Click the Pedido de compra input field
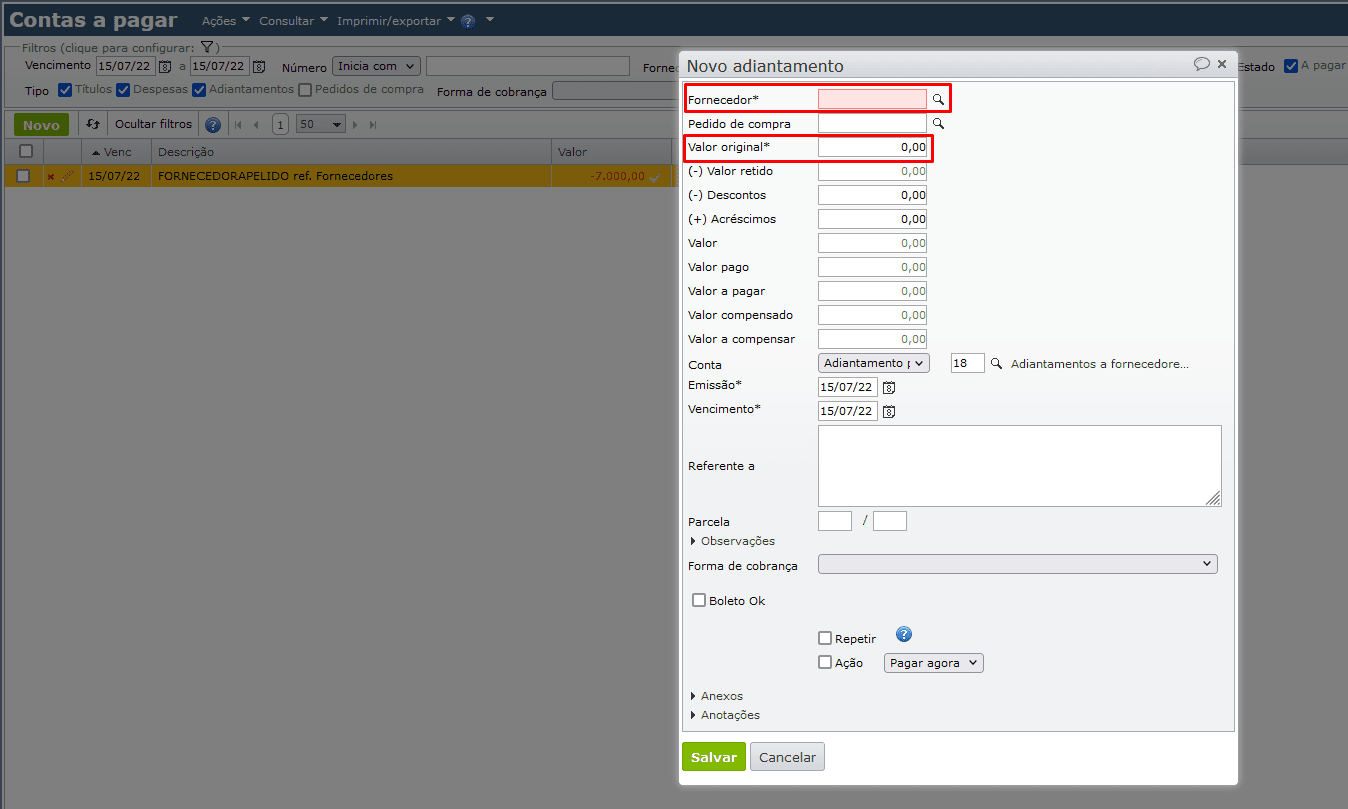Image resolution: width=1348 pixels, height=809 pixels. pyautogui.click(x=872, y=123)
